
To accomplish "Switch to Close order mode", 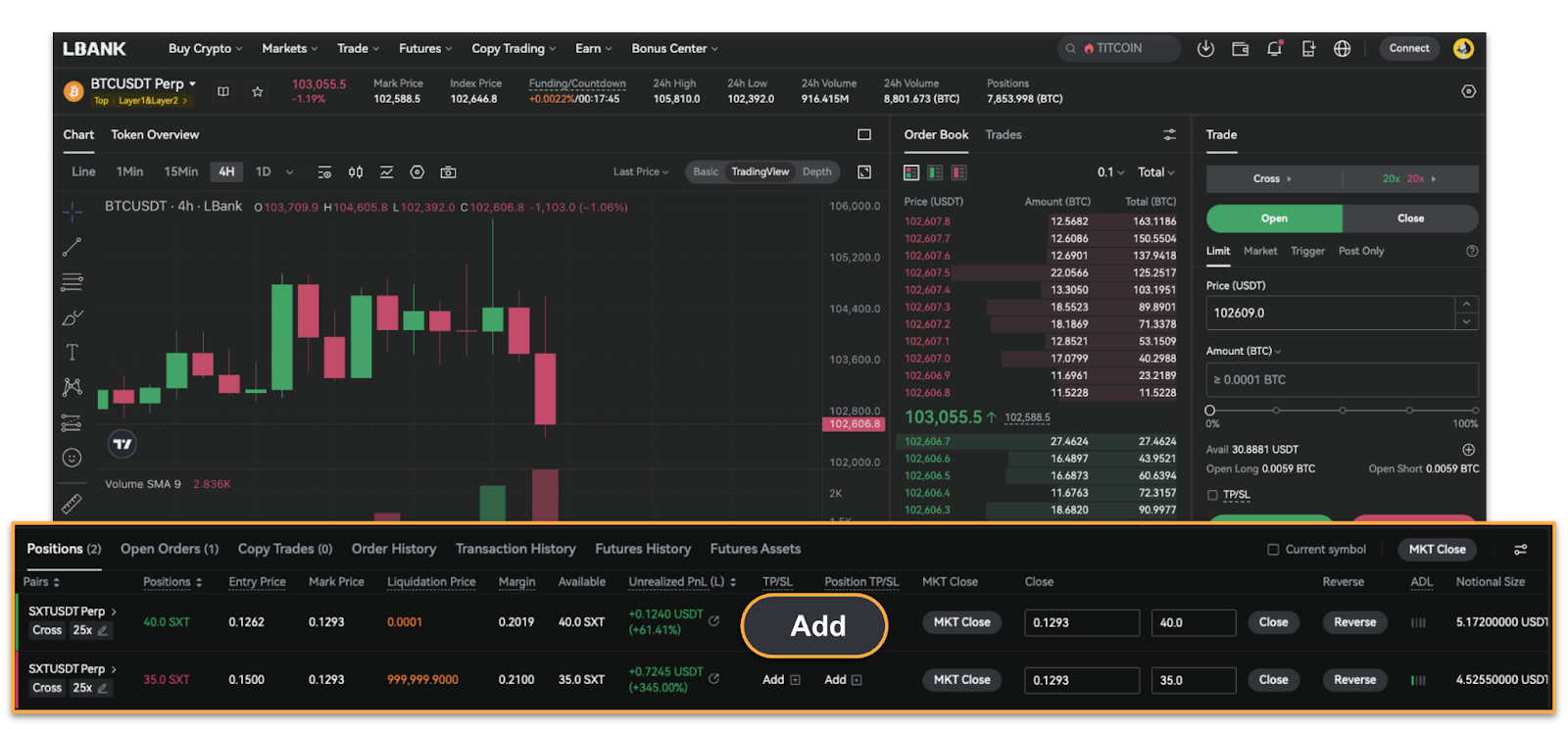I will [x=1410, y=219].
